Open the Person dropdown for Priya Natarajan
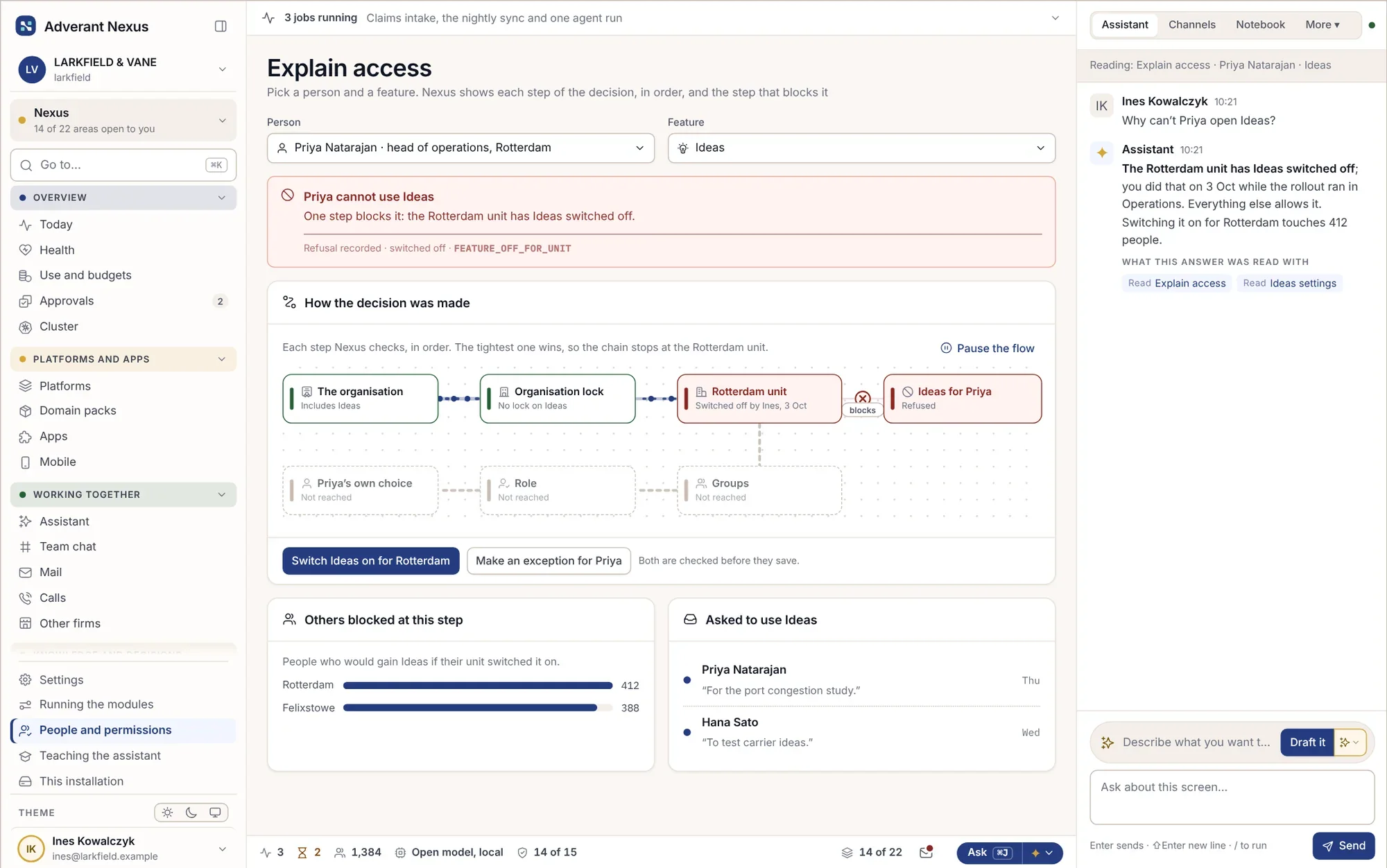Image resolution: width=1387 pixels, height=868 pixels. 460,148
